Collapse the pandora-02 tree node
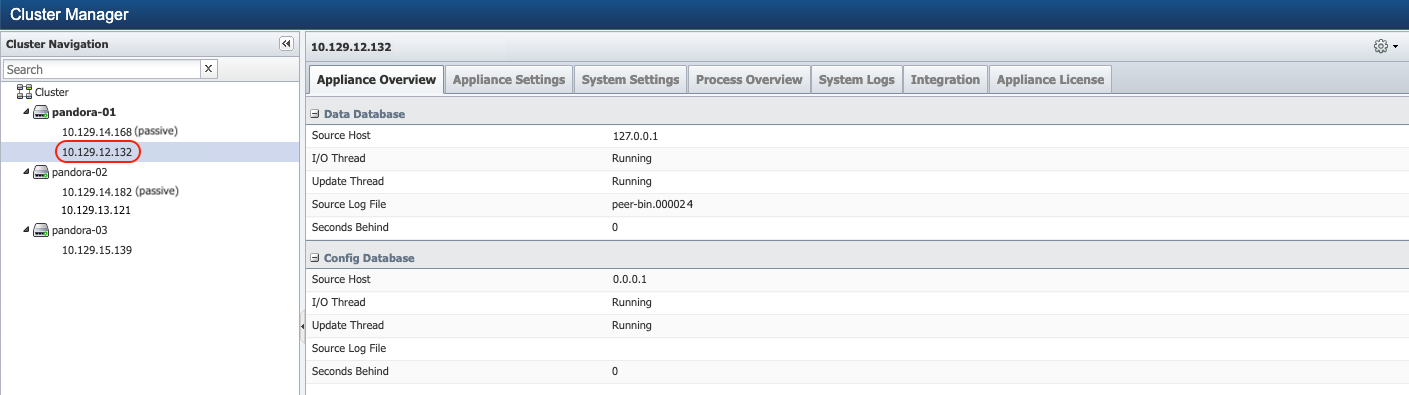 (x=26, y=172)
